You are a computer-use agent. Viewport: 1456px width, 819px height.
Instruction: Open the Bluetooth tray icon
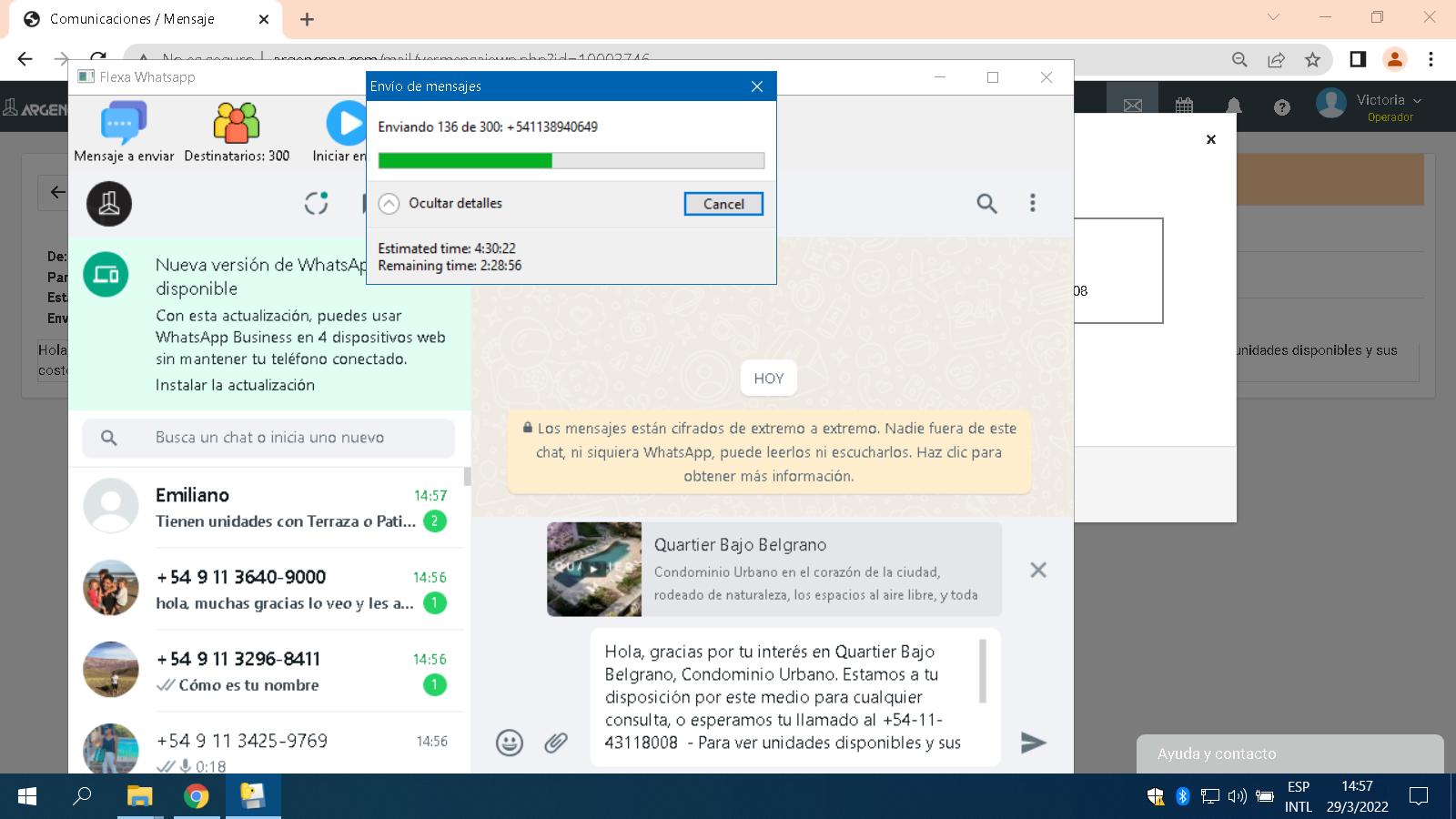click(x=1182, y=796)
